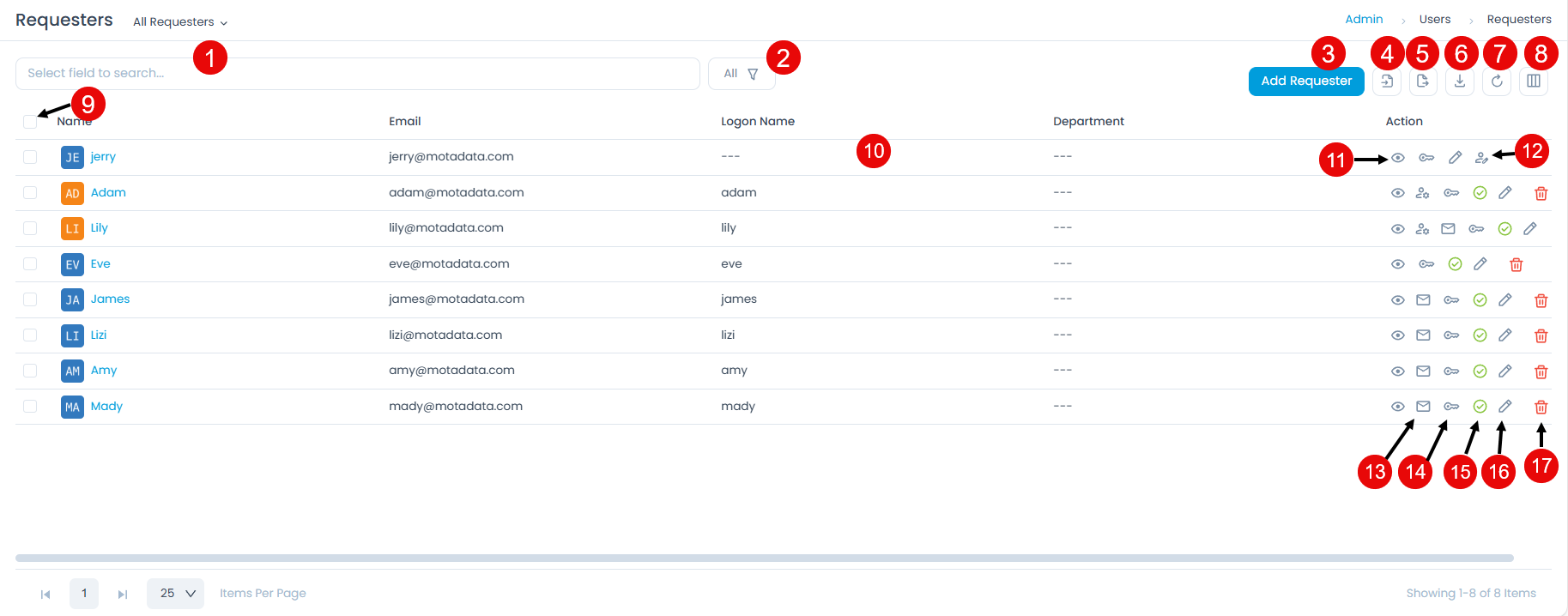Expand the All Requesters view dropdown
The width and height of the screenshot is (1568, 616).
coord(180,22)
